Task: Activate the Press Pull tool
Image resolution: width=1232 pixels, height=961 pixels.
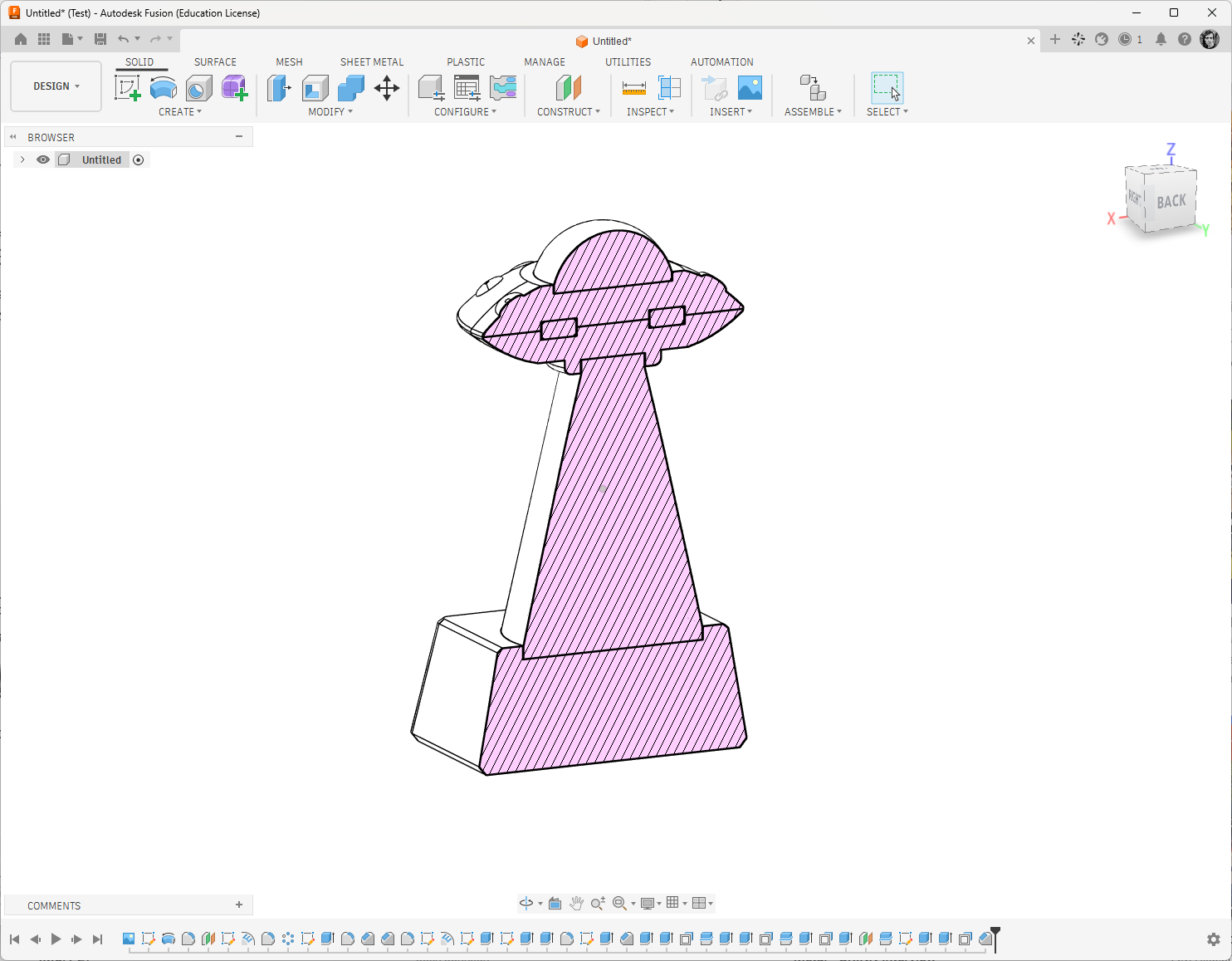Action: 279,87
